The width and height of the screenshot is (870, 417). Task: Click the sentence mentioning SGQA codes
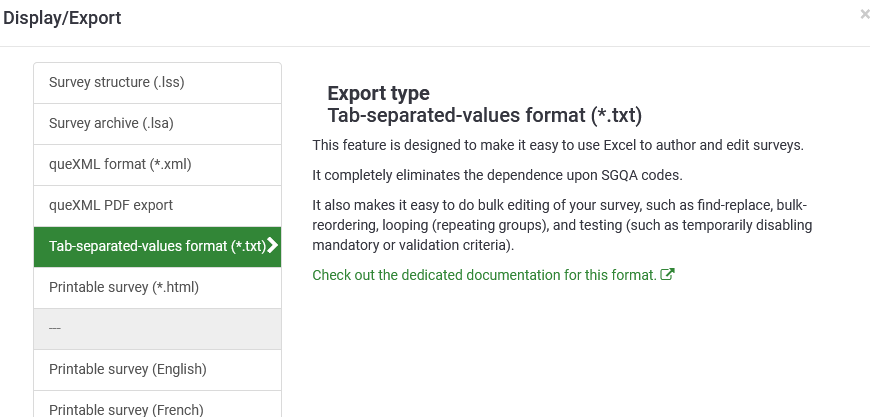pos(497,176)
